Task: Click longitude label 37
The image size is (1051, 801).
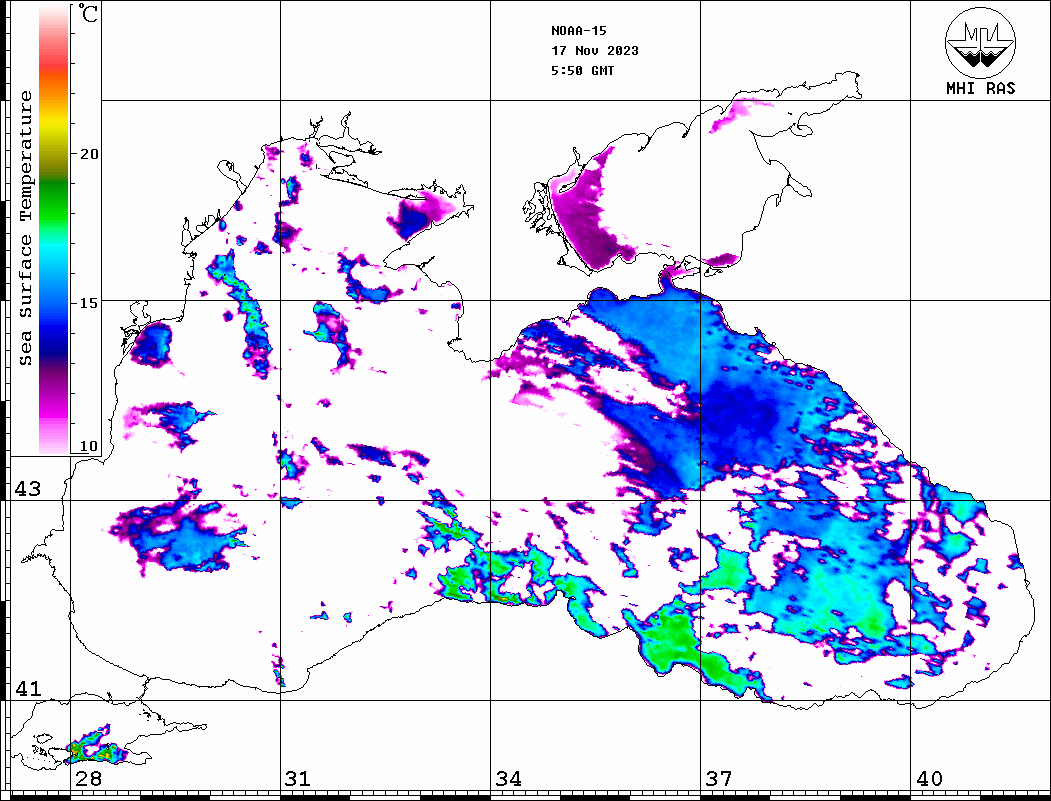Action: click(x=719, y=778)
